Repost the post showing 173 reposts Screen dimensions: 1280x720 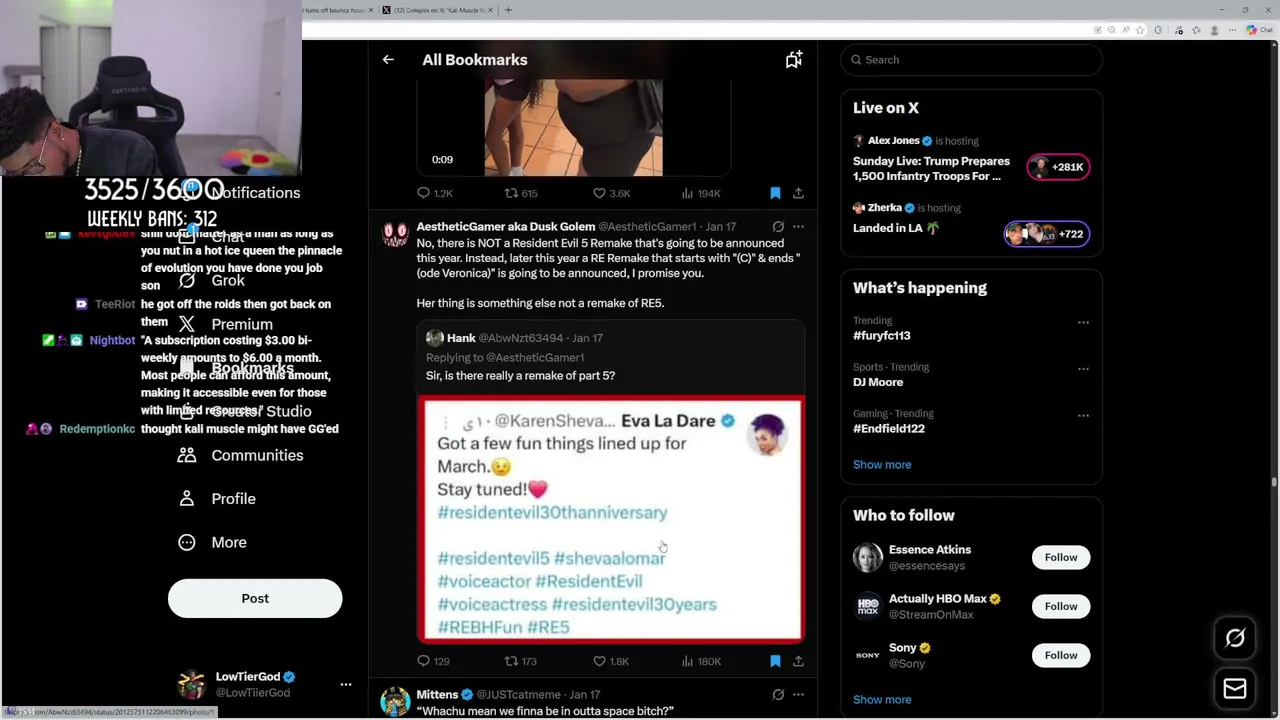pyautogui.click(x=520, y=661)
